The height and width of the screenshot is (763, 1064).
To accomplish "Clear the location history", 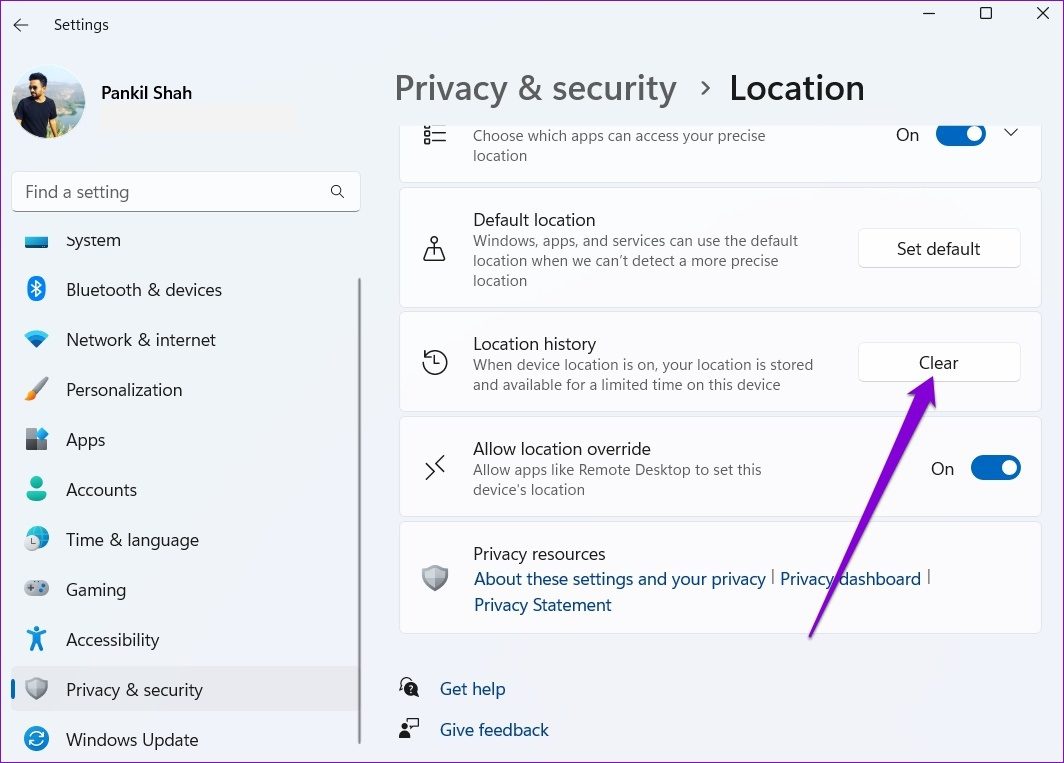I will pos(938,363).
